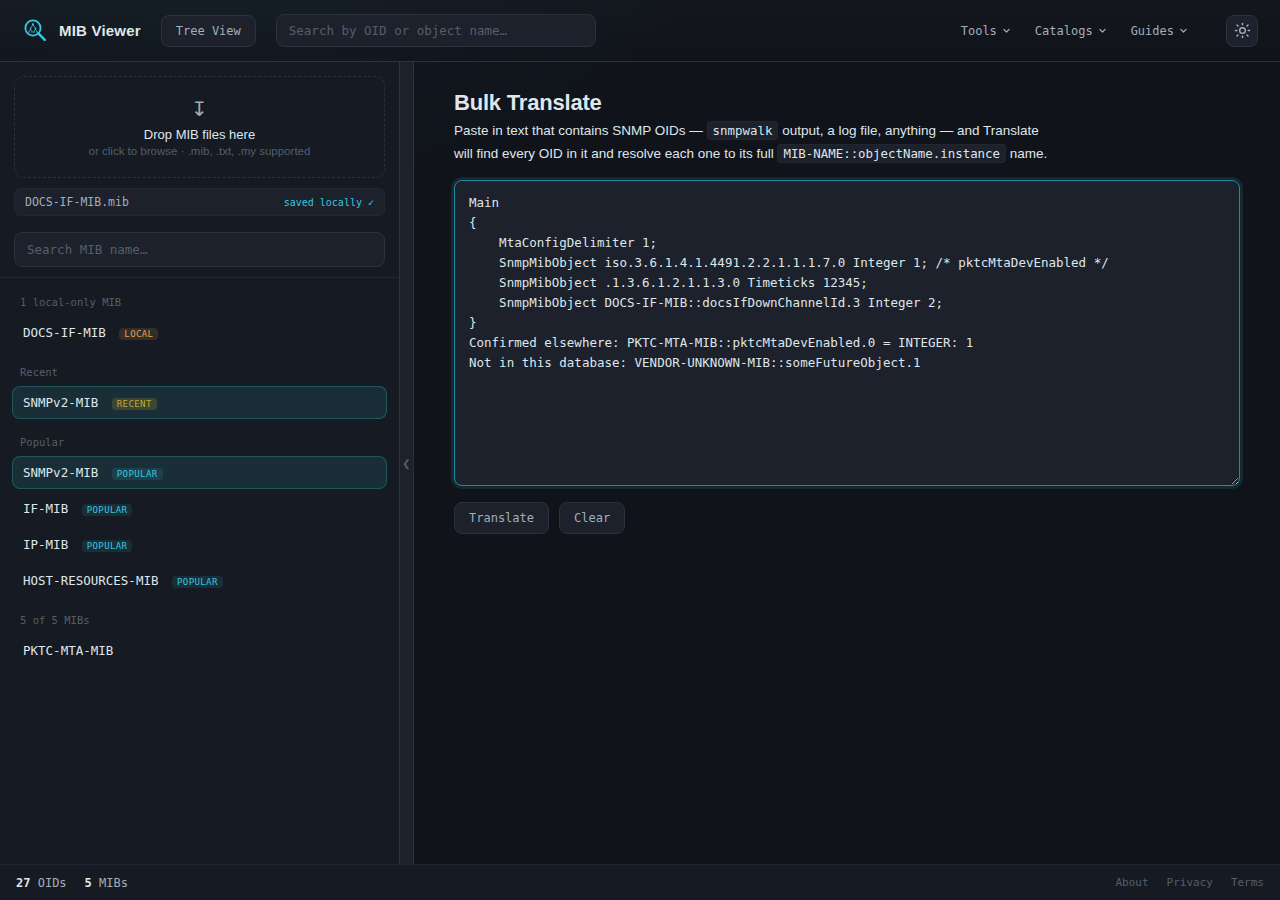Select DOCS-IF-MIB local entry
The image size is (1280, 900).
pos(199,333)
